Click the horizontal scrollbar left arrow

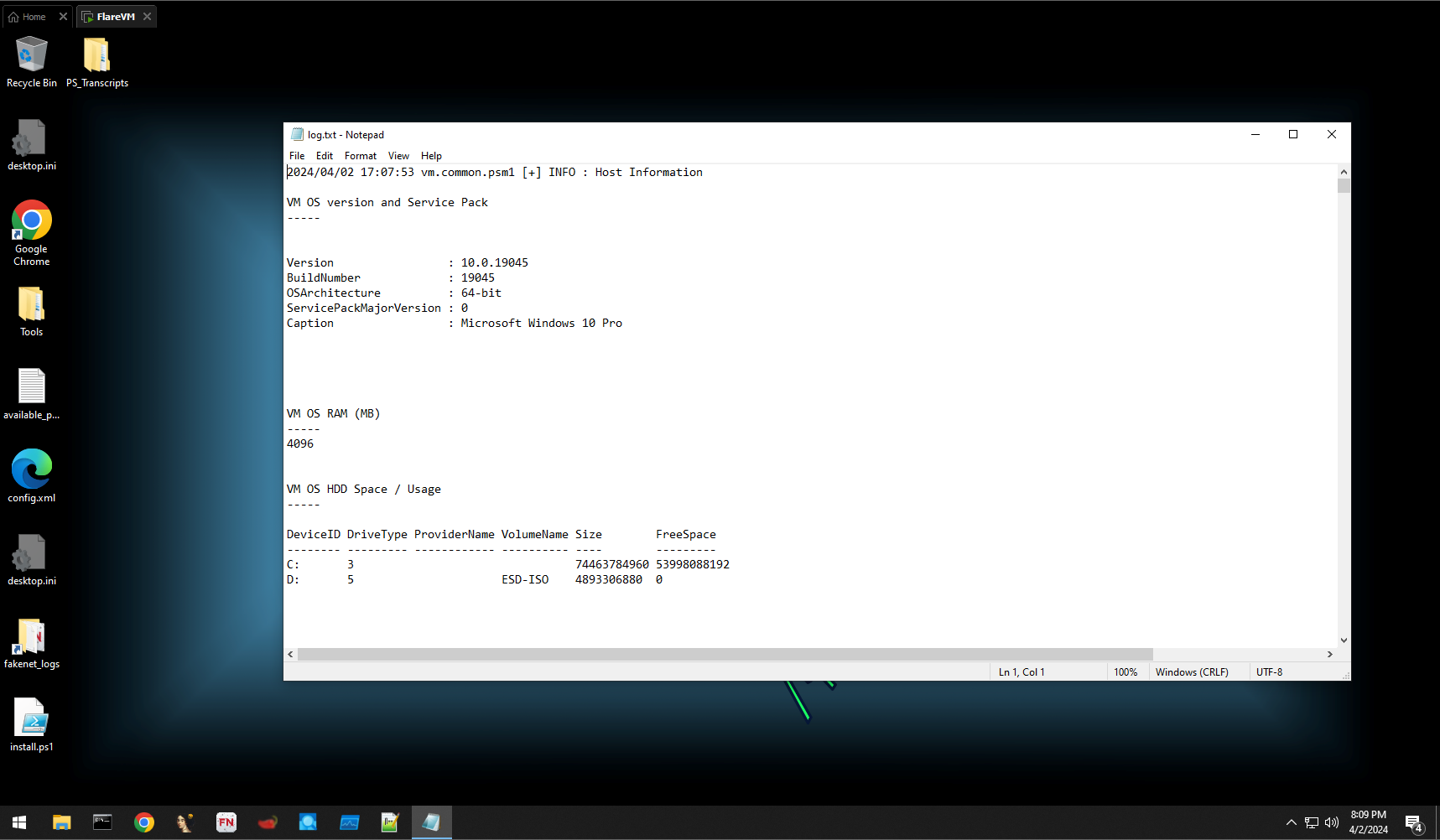[290, 654]
